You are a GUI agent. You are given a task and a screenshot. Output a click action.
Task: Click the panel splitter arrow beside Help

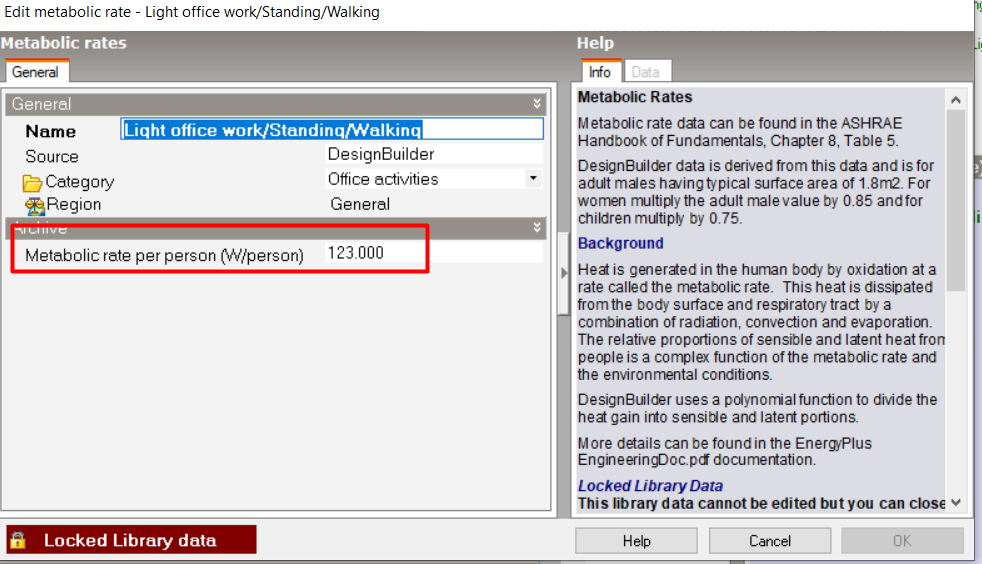(x=564, y=273)
